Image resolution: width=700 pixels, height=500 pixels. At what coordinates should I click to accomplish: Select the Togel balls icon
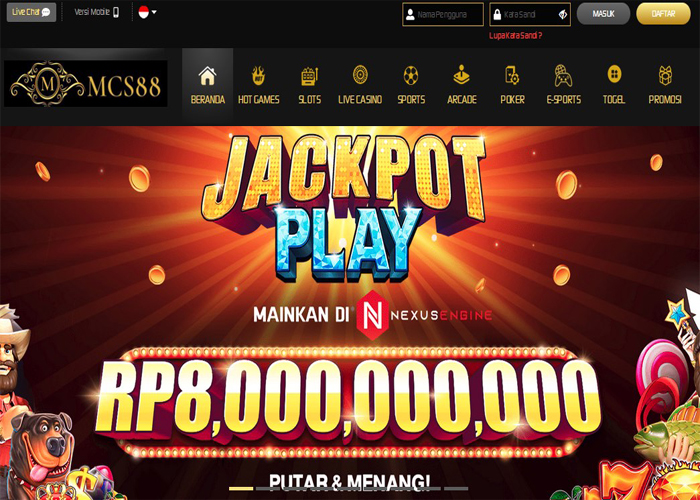click(614, 74)
